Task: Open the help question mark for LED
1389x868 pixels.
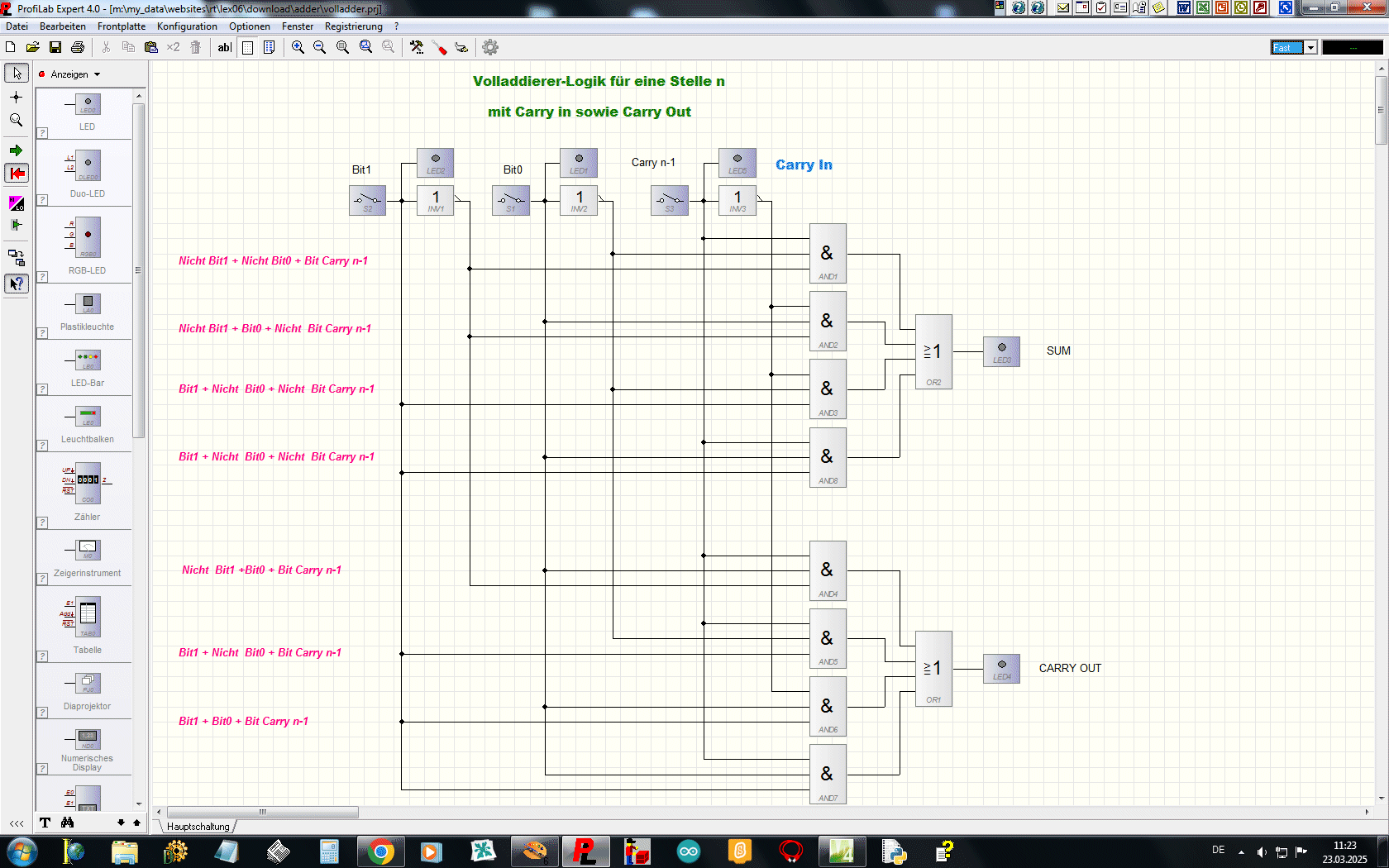Action: (42, 133)
